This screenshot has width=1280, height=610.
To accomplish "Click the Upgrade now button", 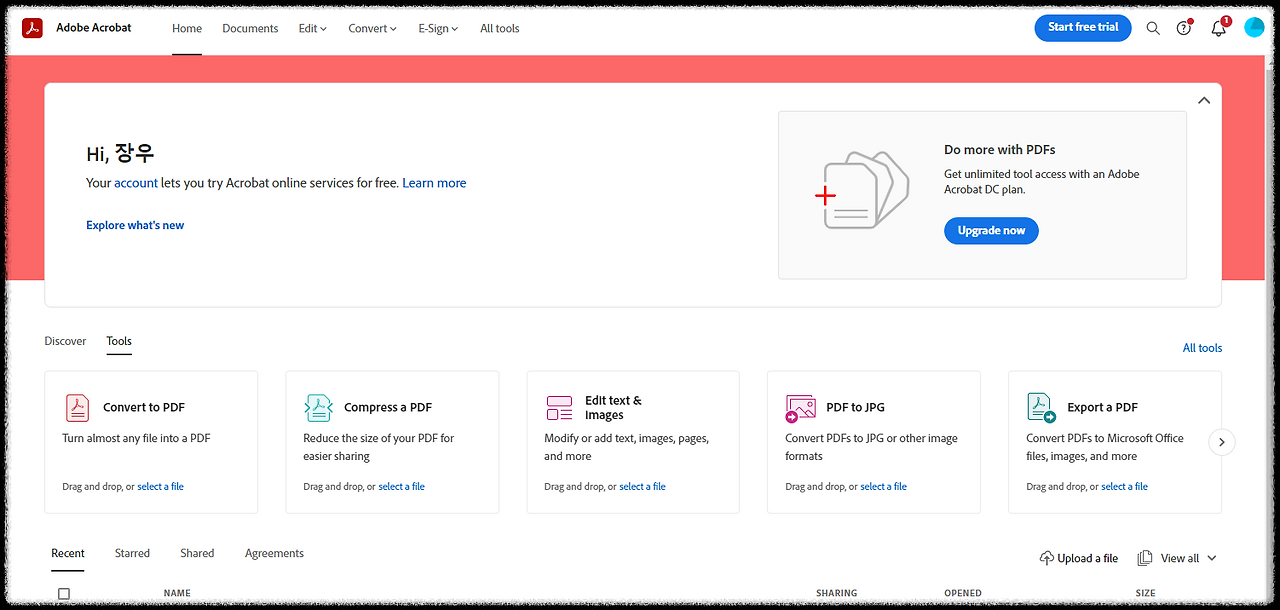I will pos(991,231).
